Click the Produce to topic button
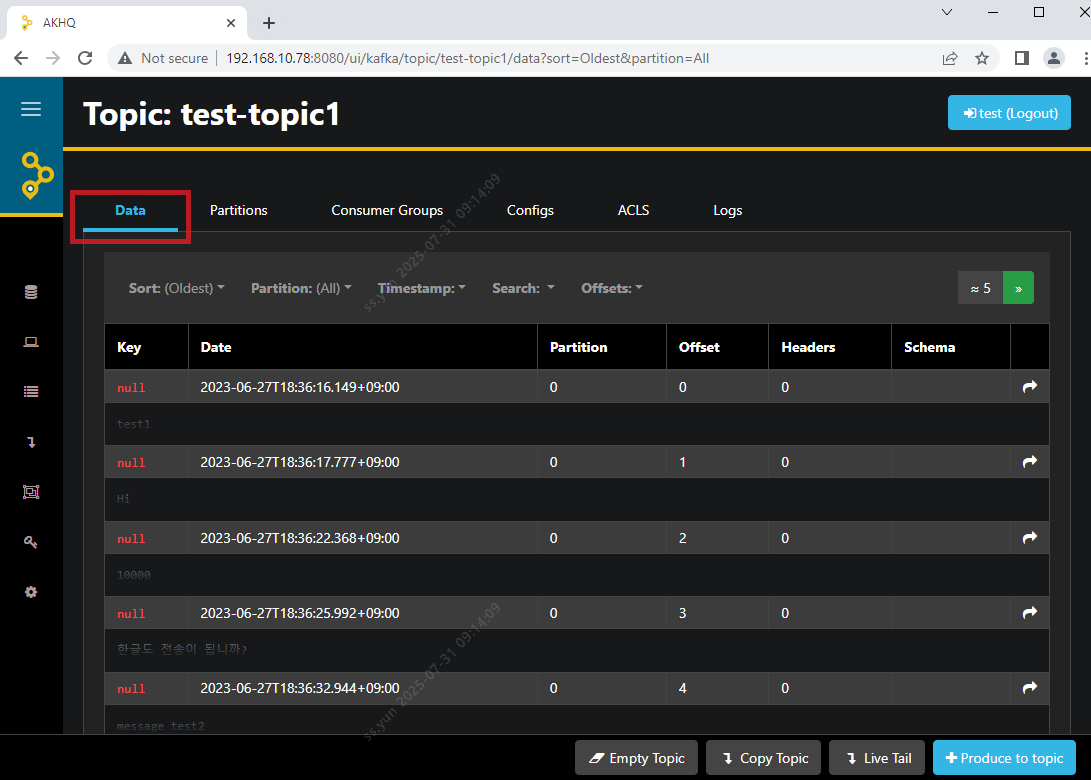This screenshot has height=780, width=1091. click(1004, 758)
